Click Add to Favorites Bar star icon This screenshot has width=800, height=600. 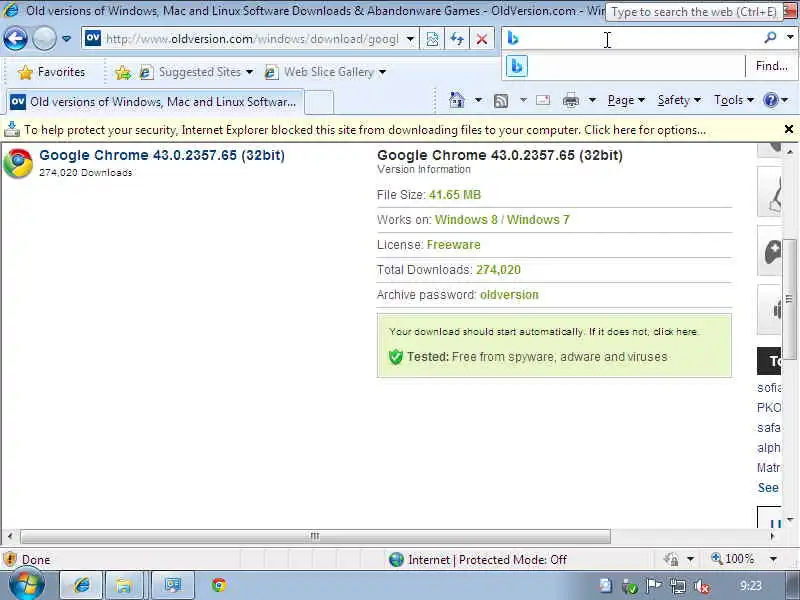pos(122,72)
